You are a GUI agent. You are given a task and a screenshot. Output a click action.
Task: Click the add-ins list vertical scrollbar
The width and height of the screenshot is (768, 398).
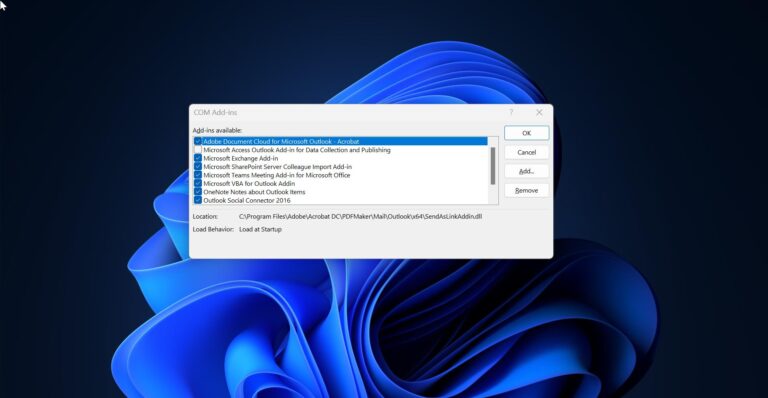pyautogui.click(x=493, y=166)
